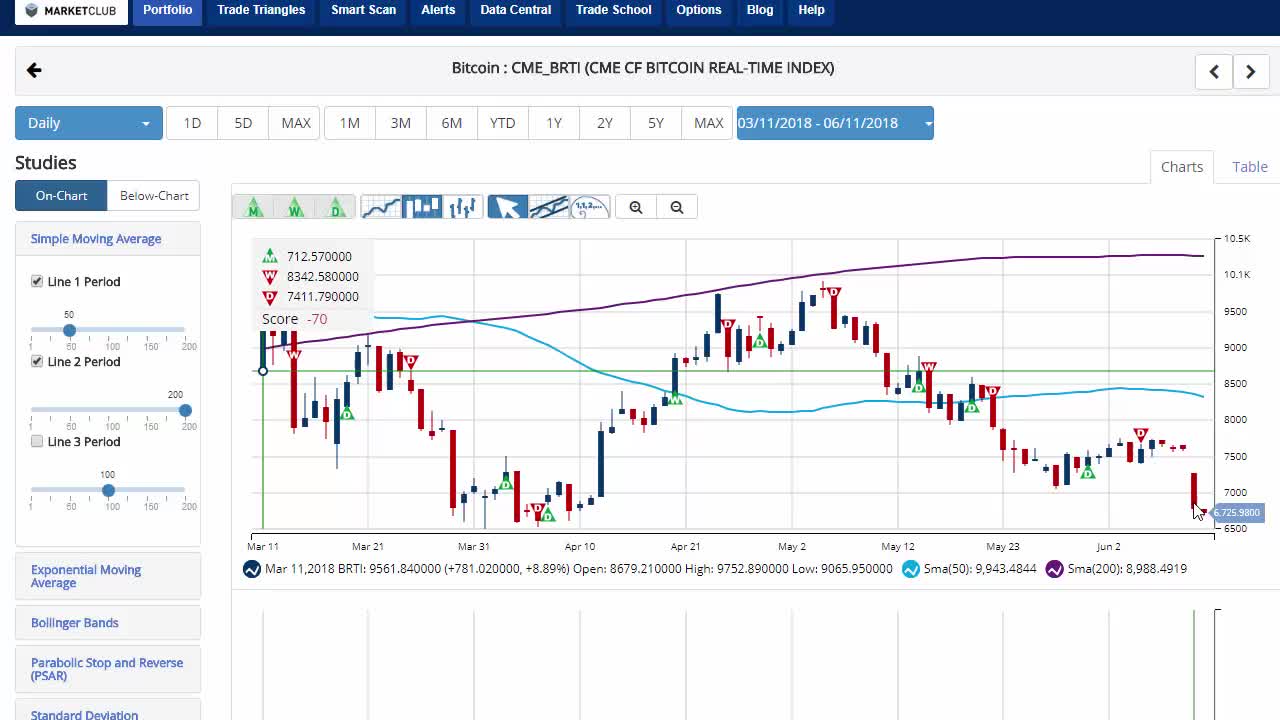1280x720 pixels.
Task: Select the 5D intraday range
Action: coord(243,123)
